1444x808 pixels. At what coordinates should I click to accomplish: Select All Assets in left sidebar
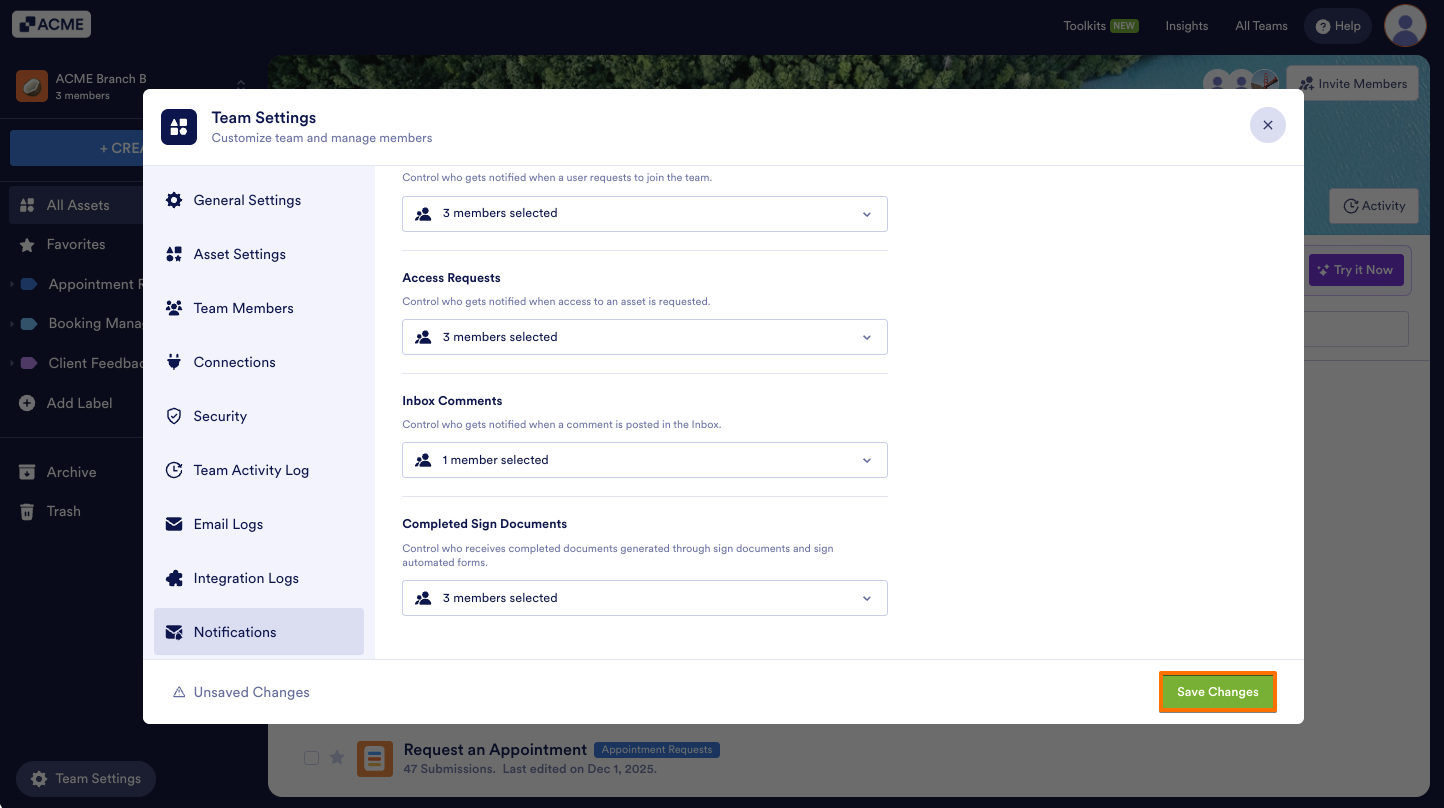(75, 205)
